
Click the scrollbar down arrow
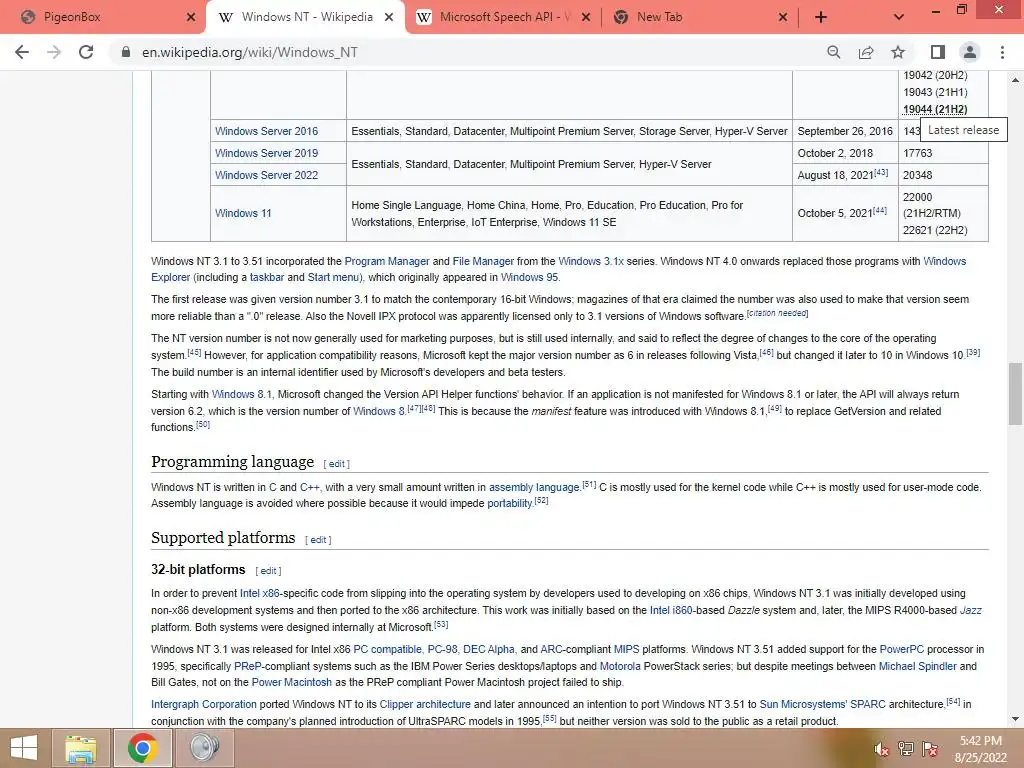1015,719
